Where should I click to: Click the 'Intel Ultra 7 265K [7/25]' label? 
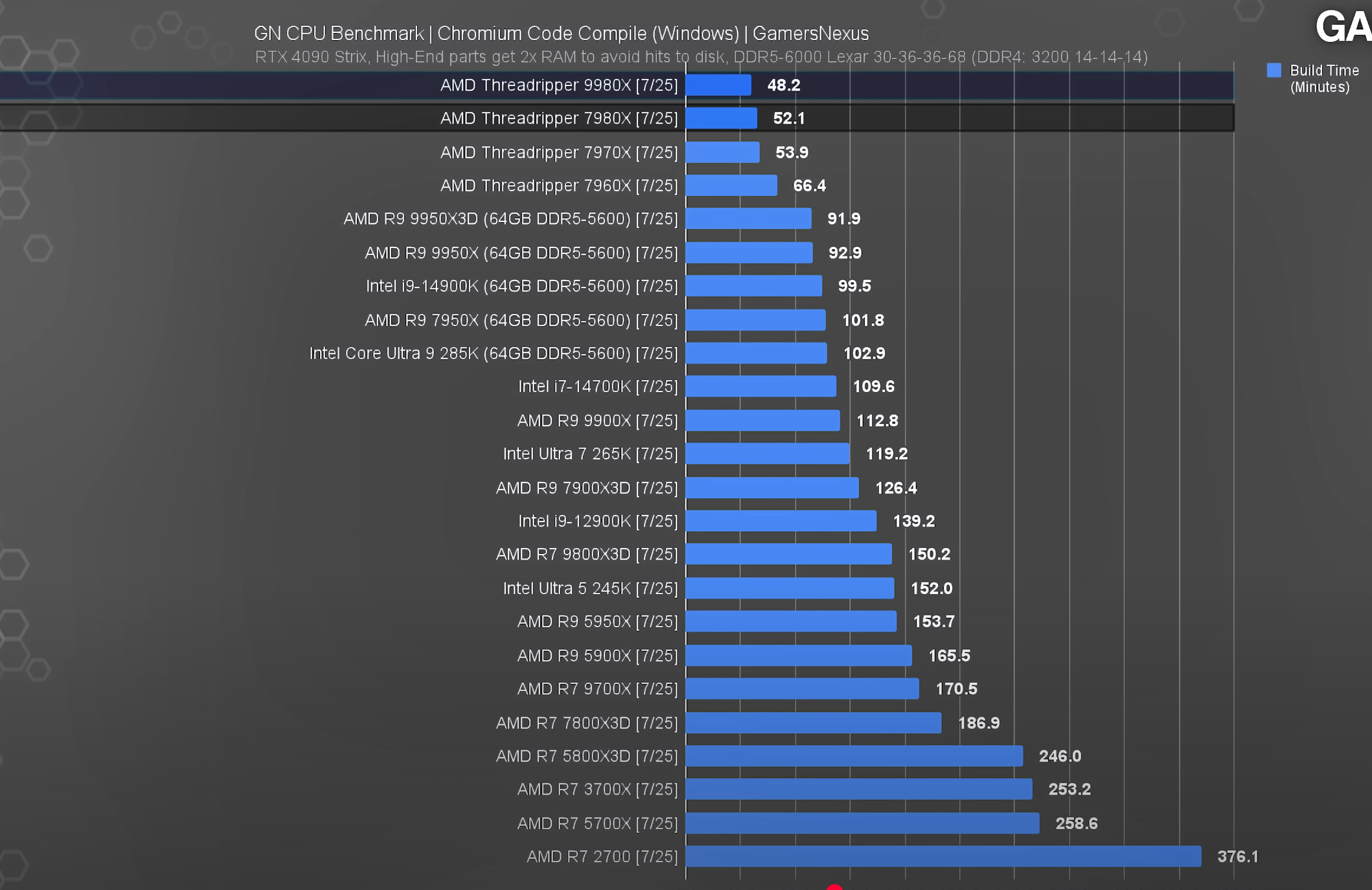click(x=590, y=453)
